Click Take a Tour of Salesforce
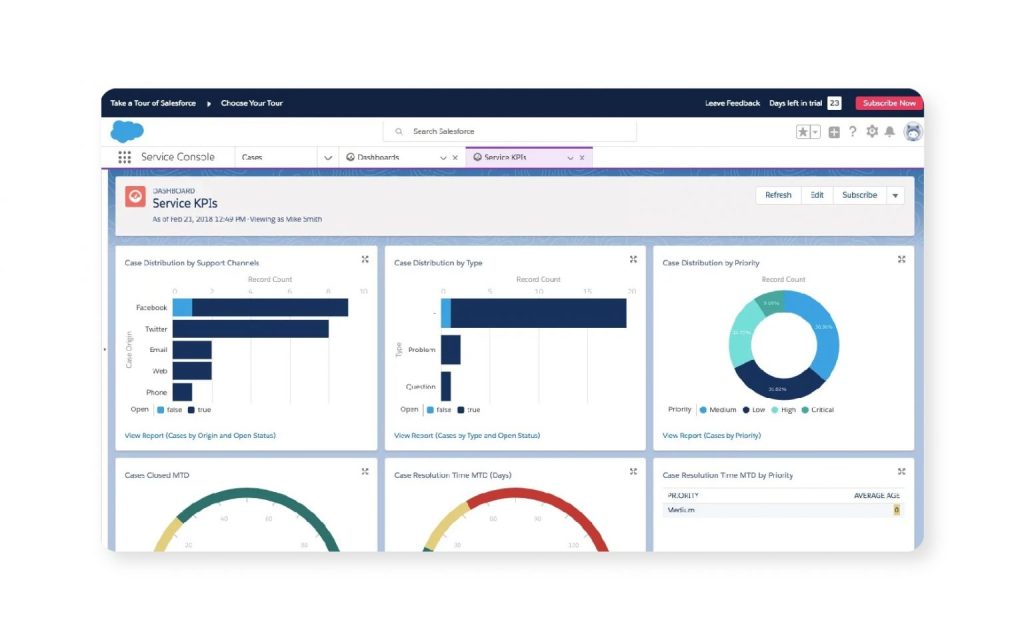The width and height of the screenshot is (1024, 640). coord(153,103)
